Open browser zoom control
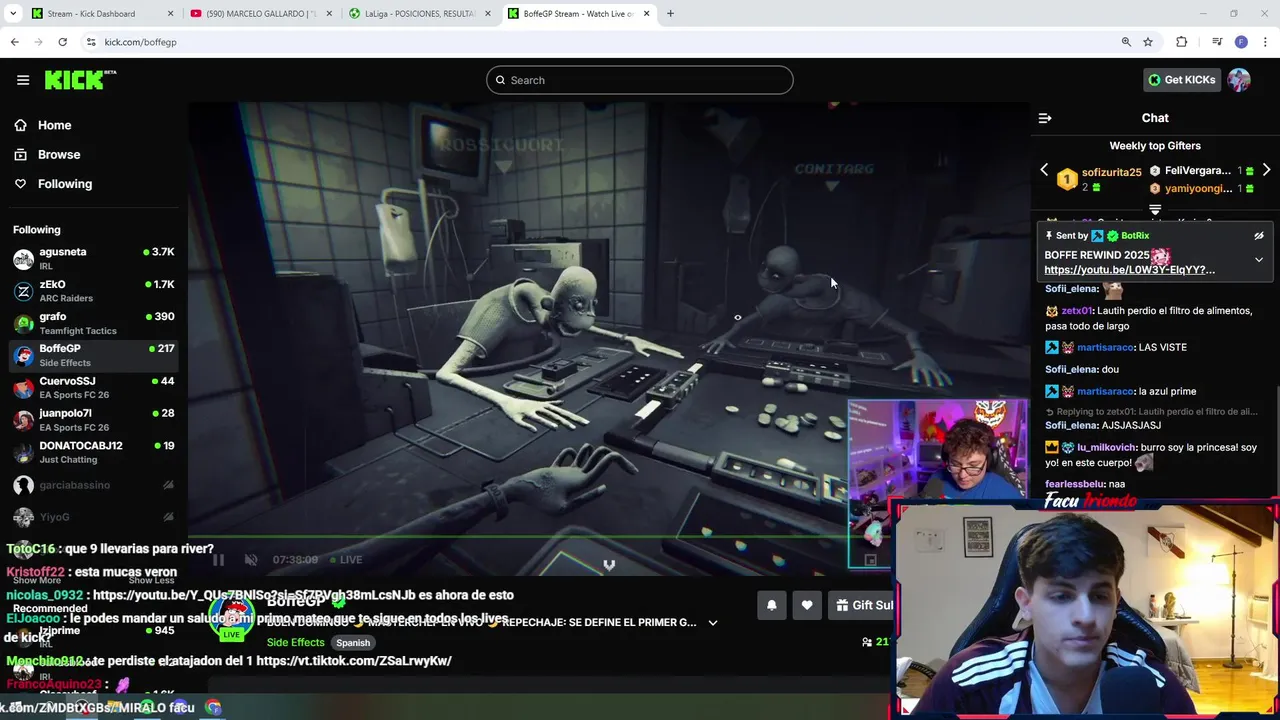 coord(1126,42)
